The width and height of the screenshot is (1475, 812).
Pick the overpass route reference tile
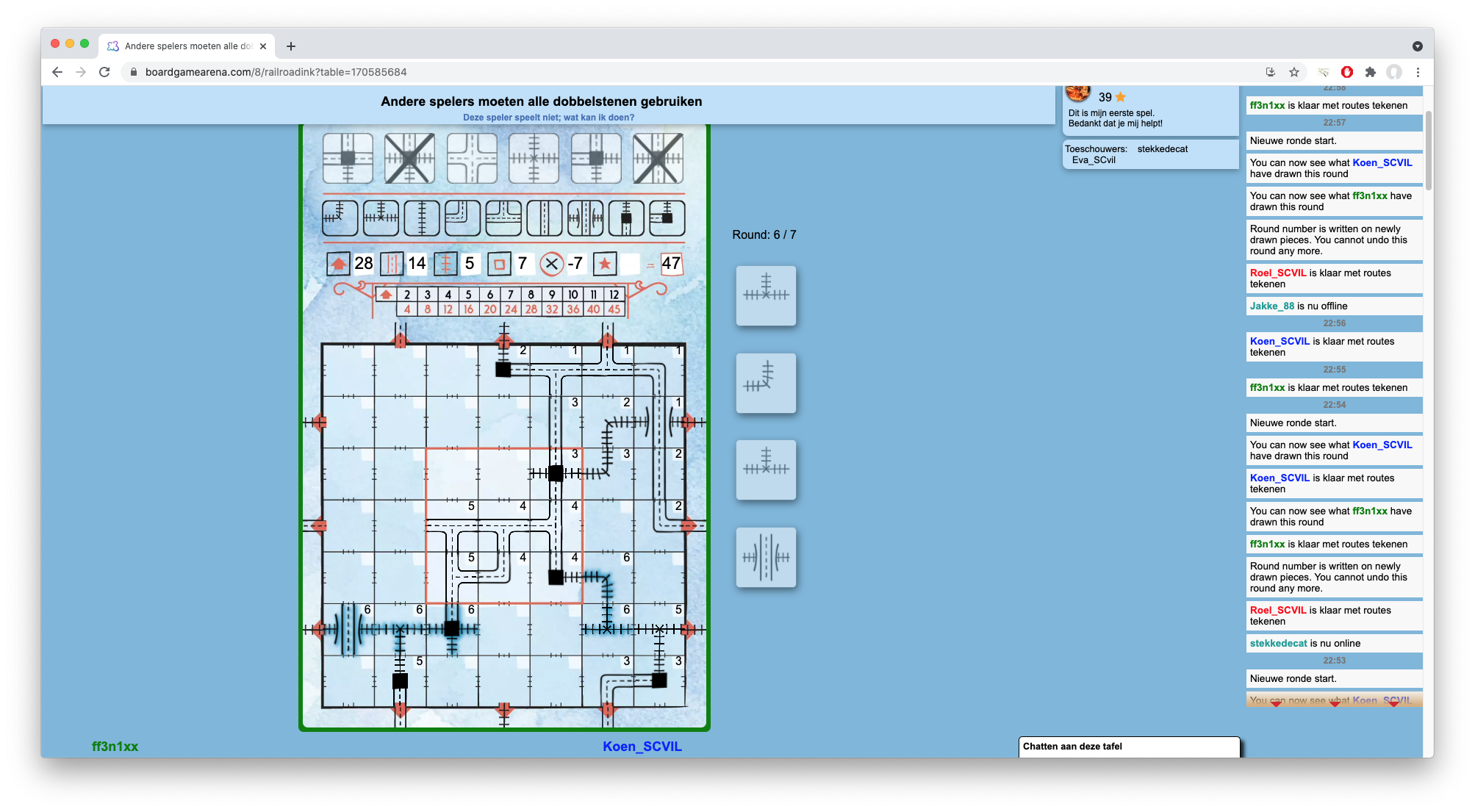(x=585, y=218)
